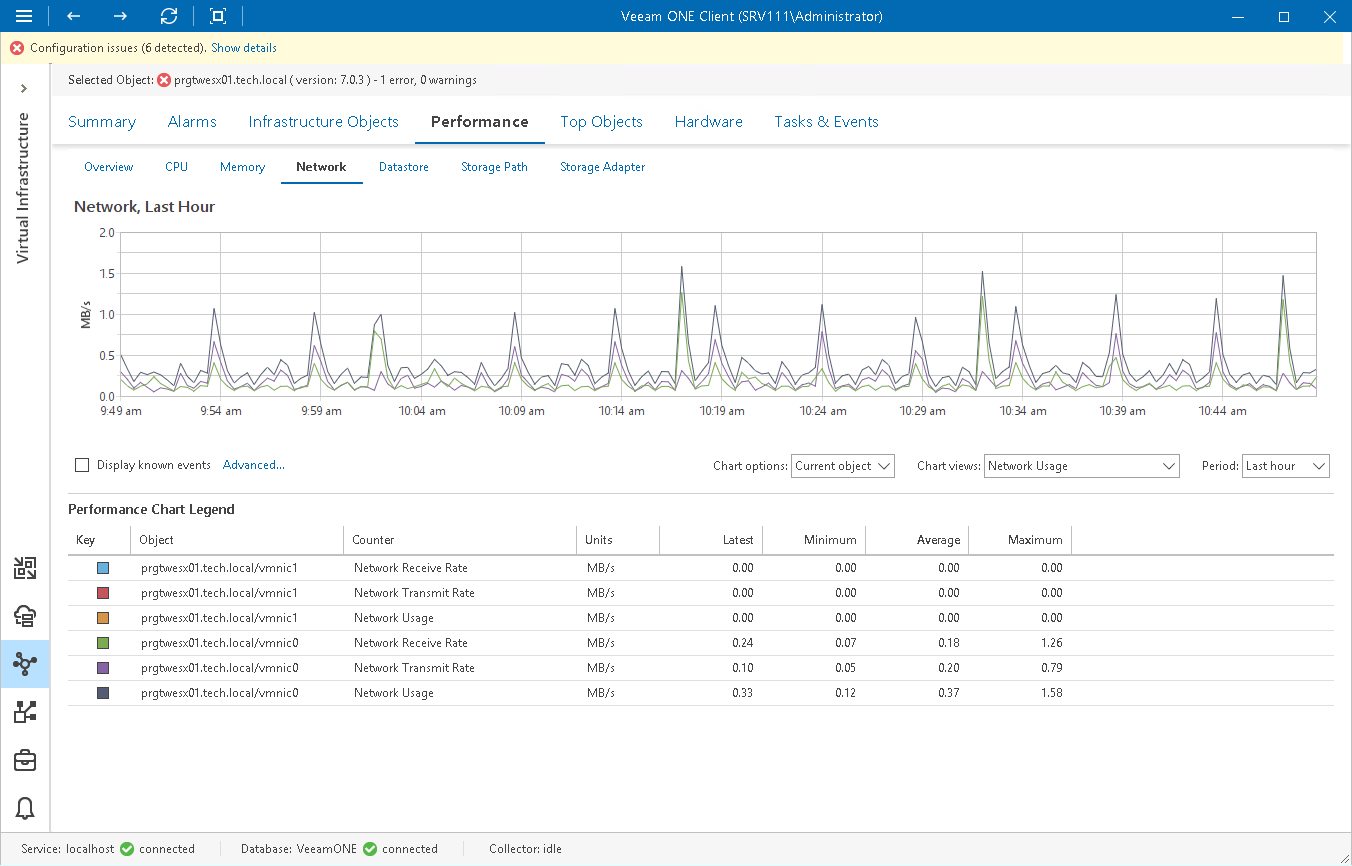Open the Datastore performance sub-tab
This screenshot has width=1352, height=866.
click(x=403, y=167)
